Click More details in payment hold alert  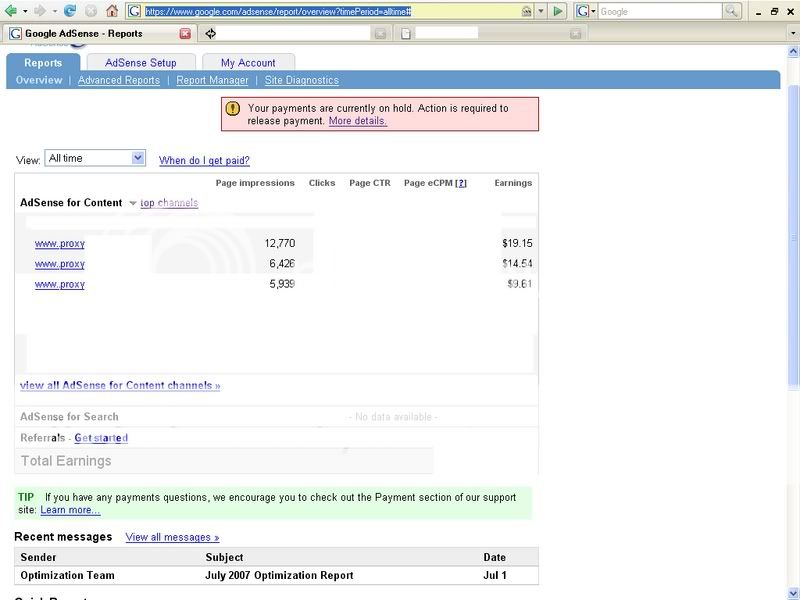(358, 121)
